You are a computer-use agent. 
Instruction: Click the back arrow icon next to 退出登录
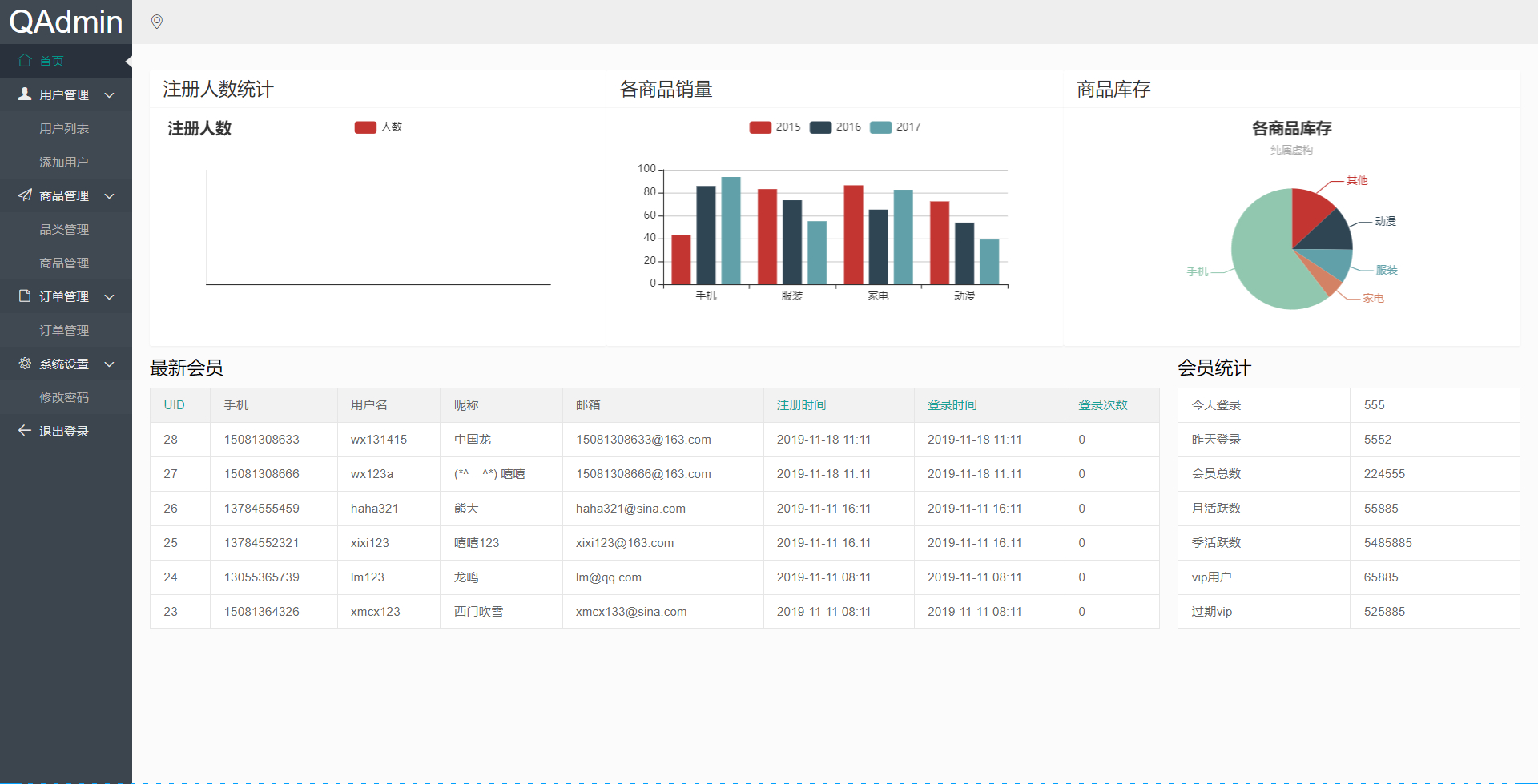[x=23, y=430]
